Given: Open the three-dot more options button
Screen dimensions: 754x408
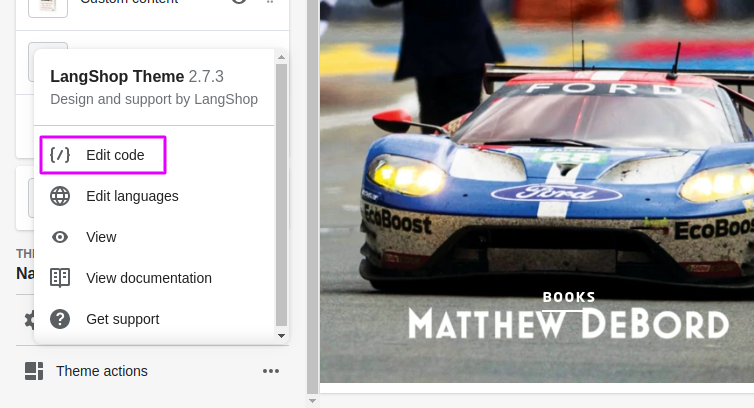Looking at the screenshot, I should 271,371.
